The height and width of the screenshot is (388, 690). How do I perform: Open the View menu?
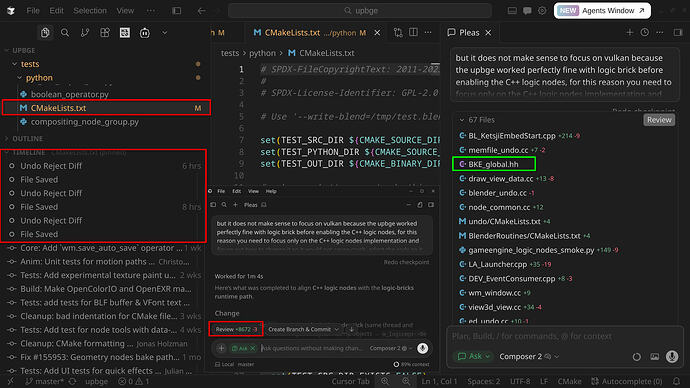125,11
